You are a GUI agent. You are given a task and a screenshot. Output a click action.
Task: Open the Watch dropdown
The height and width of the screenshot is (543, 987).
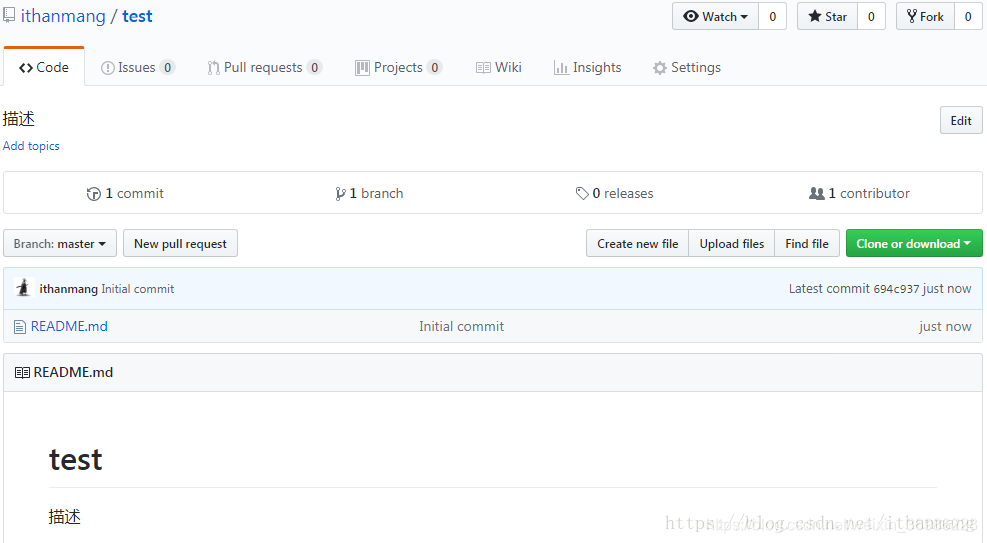click(x=715, y=16)
